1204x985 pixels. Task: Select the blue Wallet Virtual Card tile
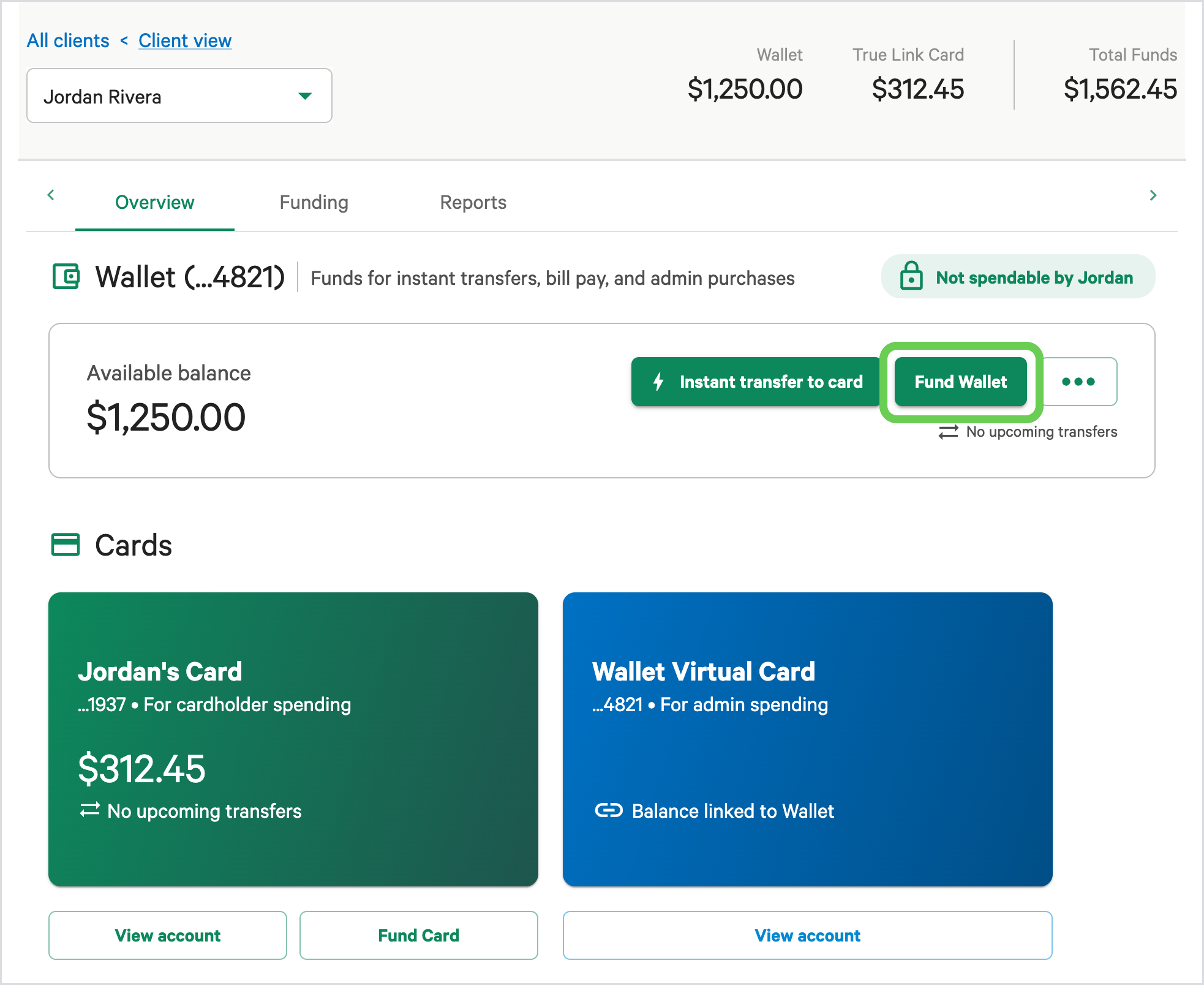(808, 739)
